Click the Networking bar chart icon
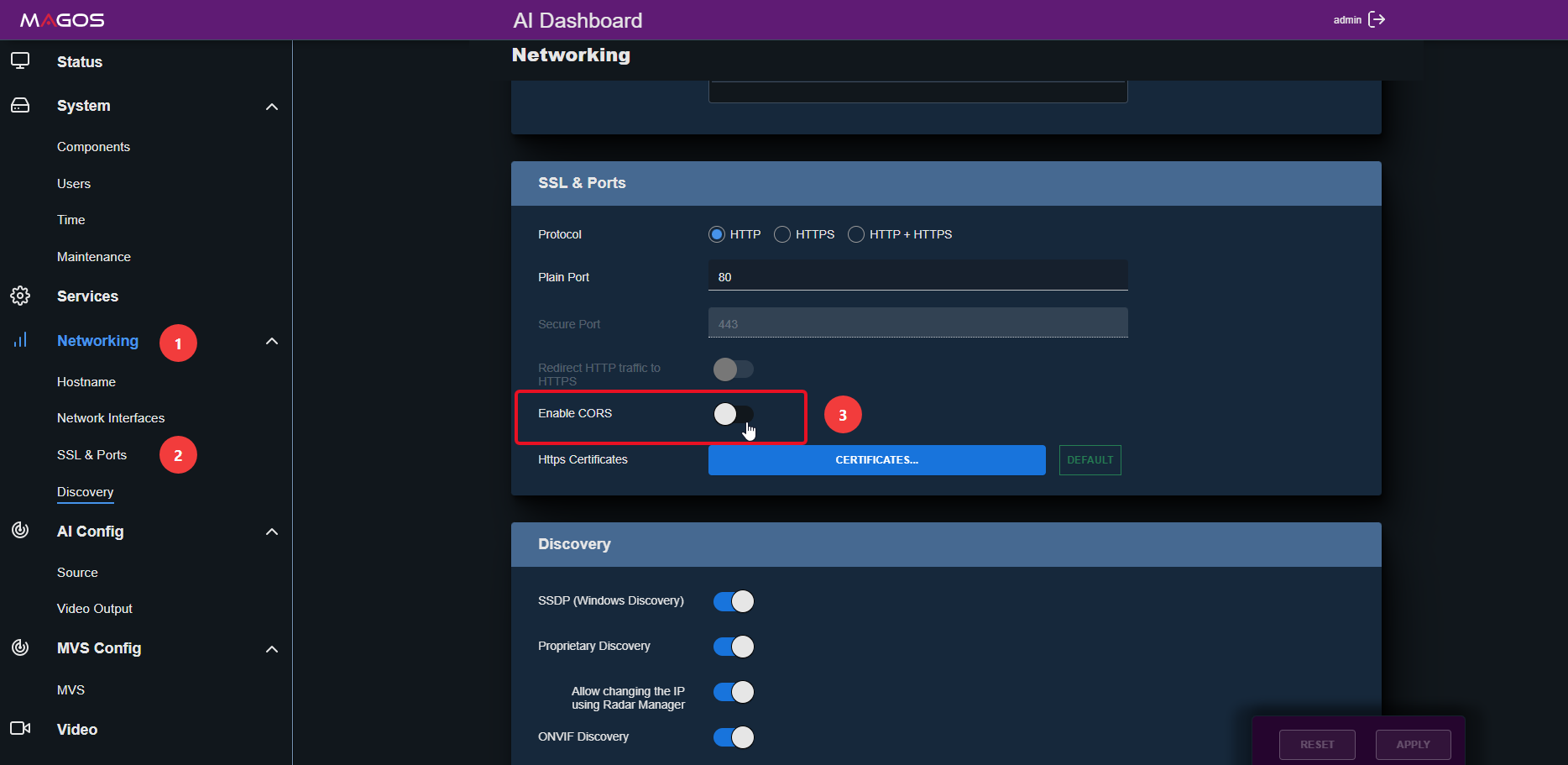Image resolution: width=1568 pixels, height=765 pixels. click(20, 340)
